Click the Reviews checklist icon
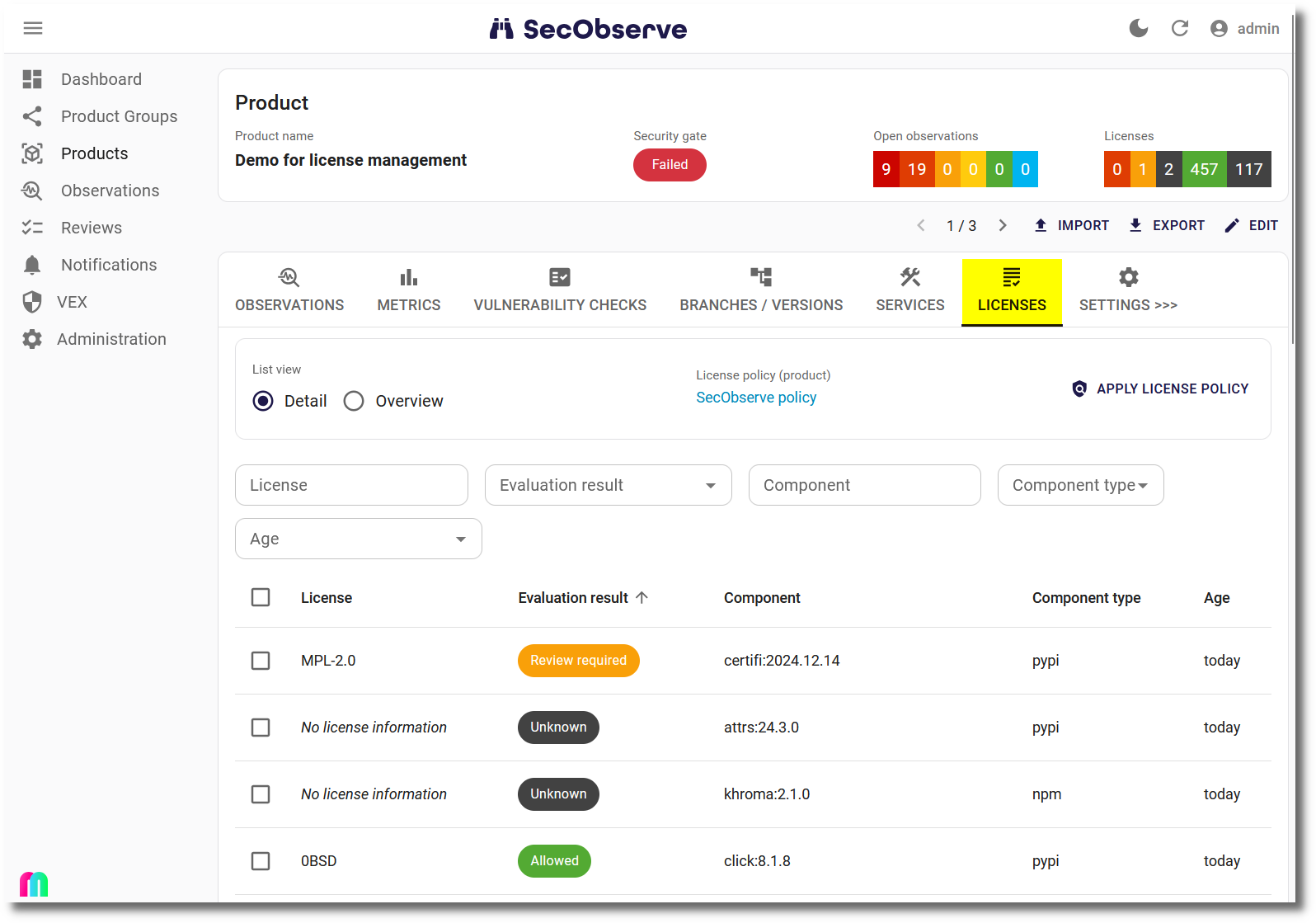The width and height of the screenshot is (1316, 923). [32, 228]
